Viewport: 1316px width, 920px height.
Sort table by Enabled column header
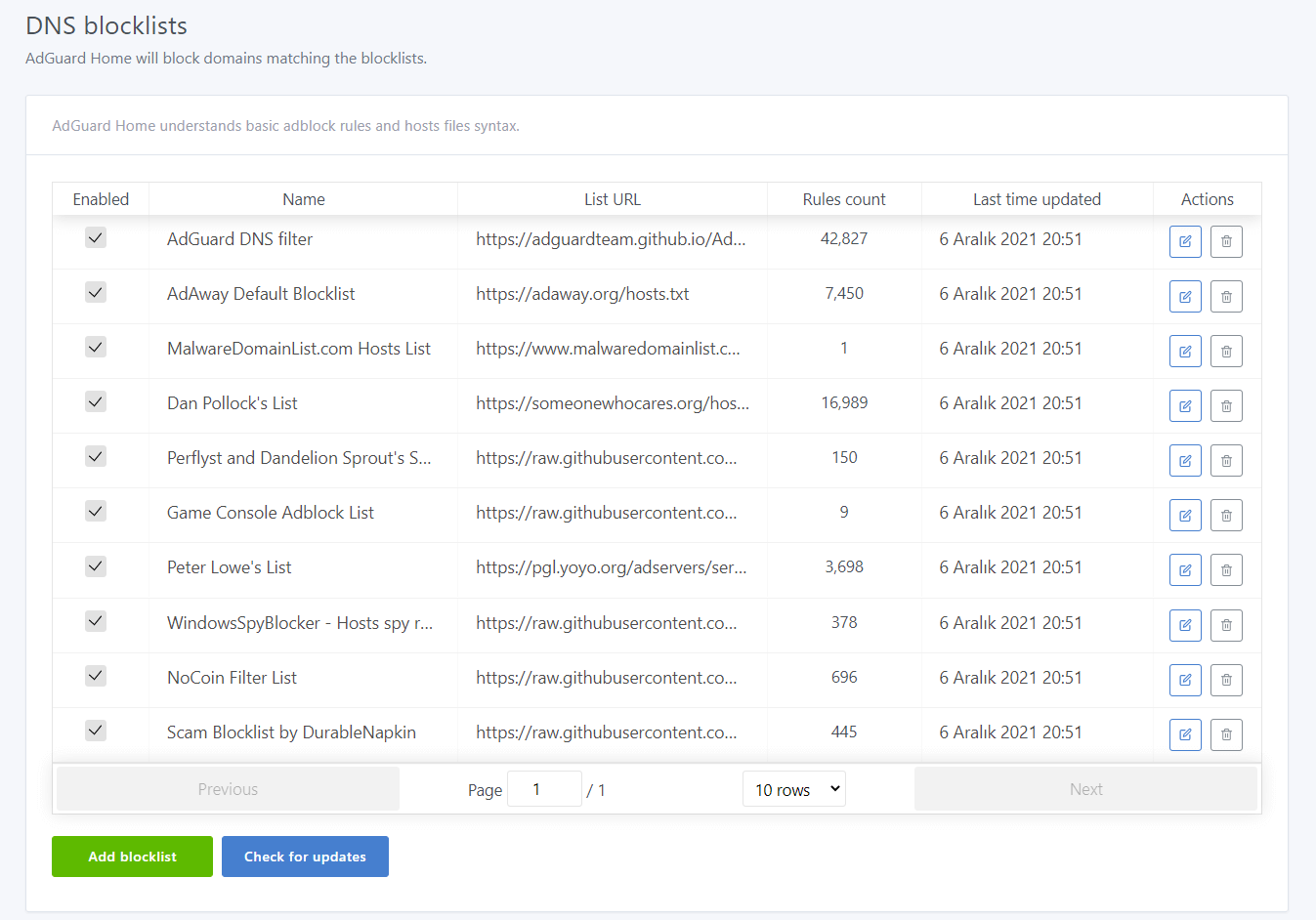click(101, 199)
